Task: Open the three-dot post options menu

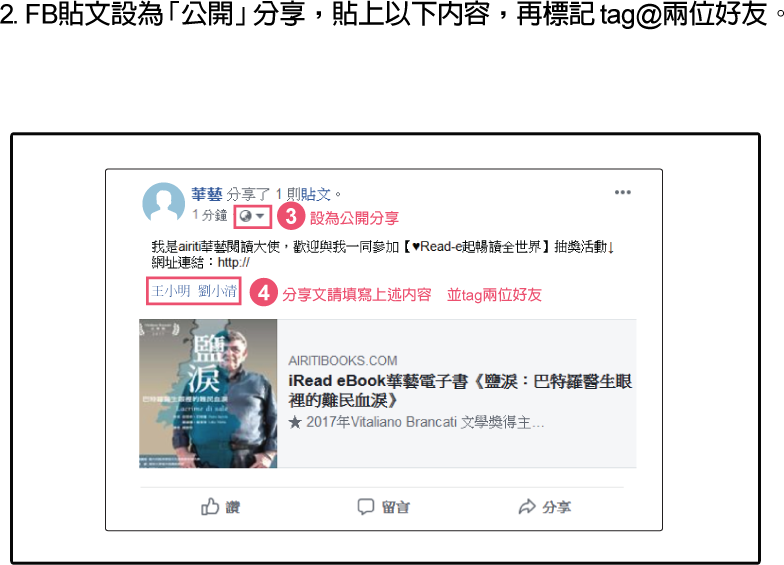Action: click(x=622, y=192)
